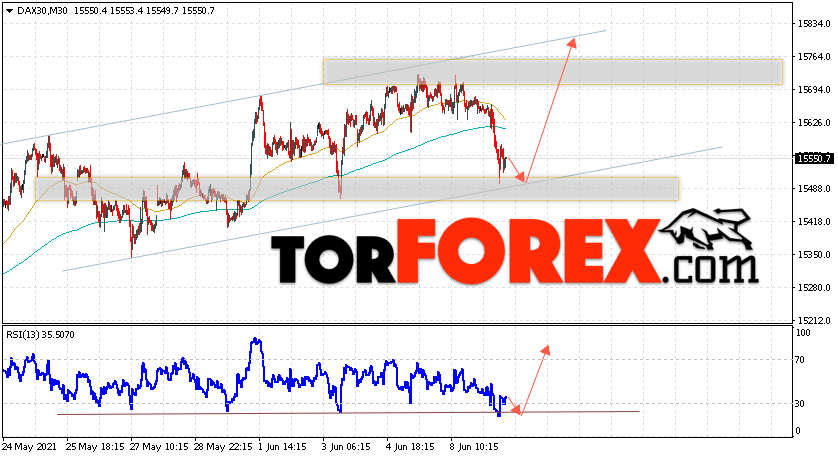
Task: Click the current price label 15550.7
Action: click(813, 158)
